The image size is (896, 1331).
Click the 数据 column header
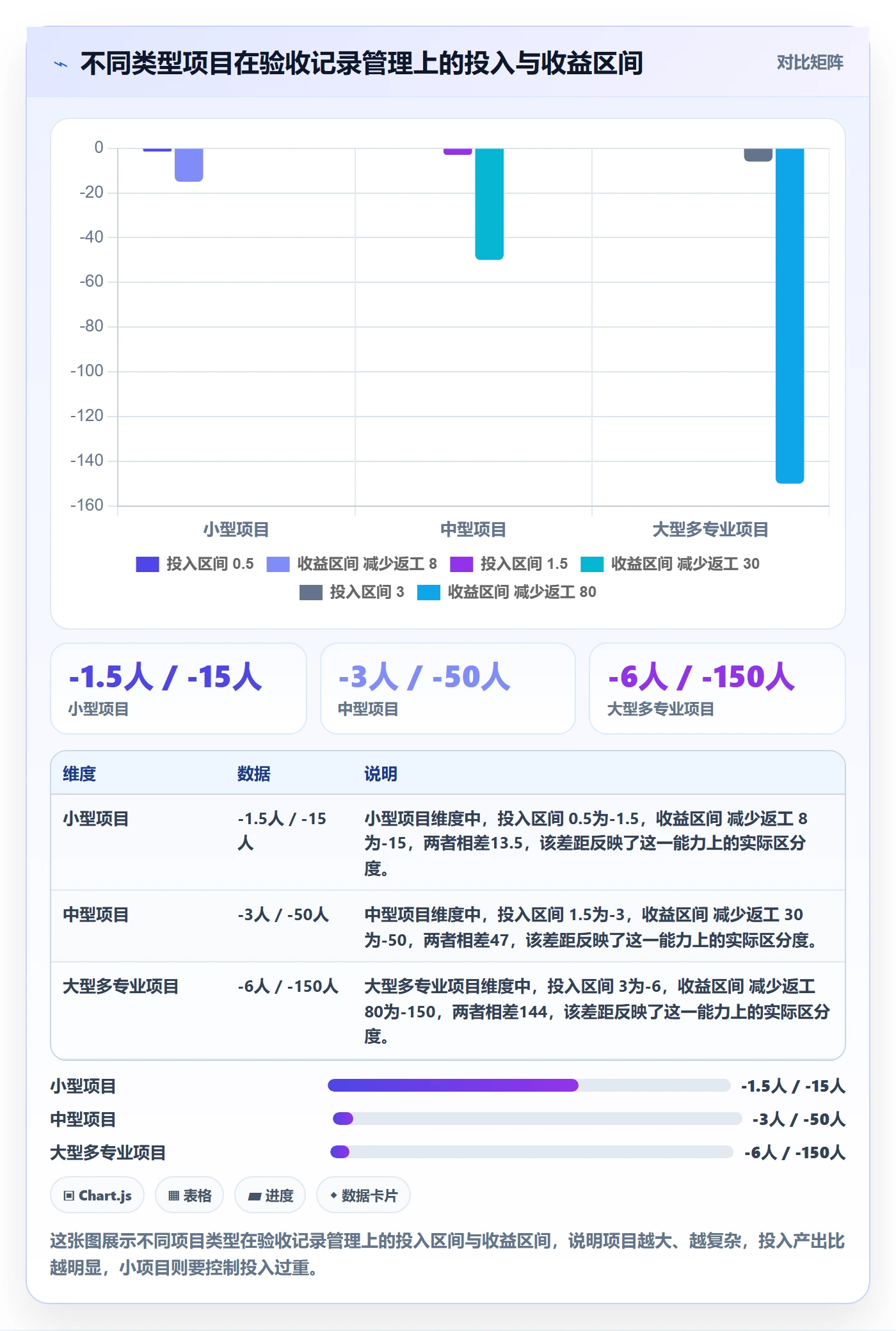[254, 774]
